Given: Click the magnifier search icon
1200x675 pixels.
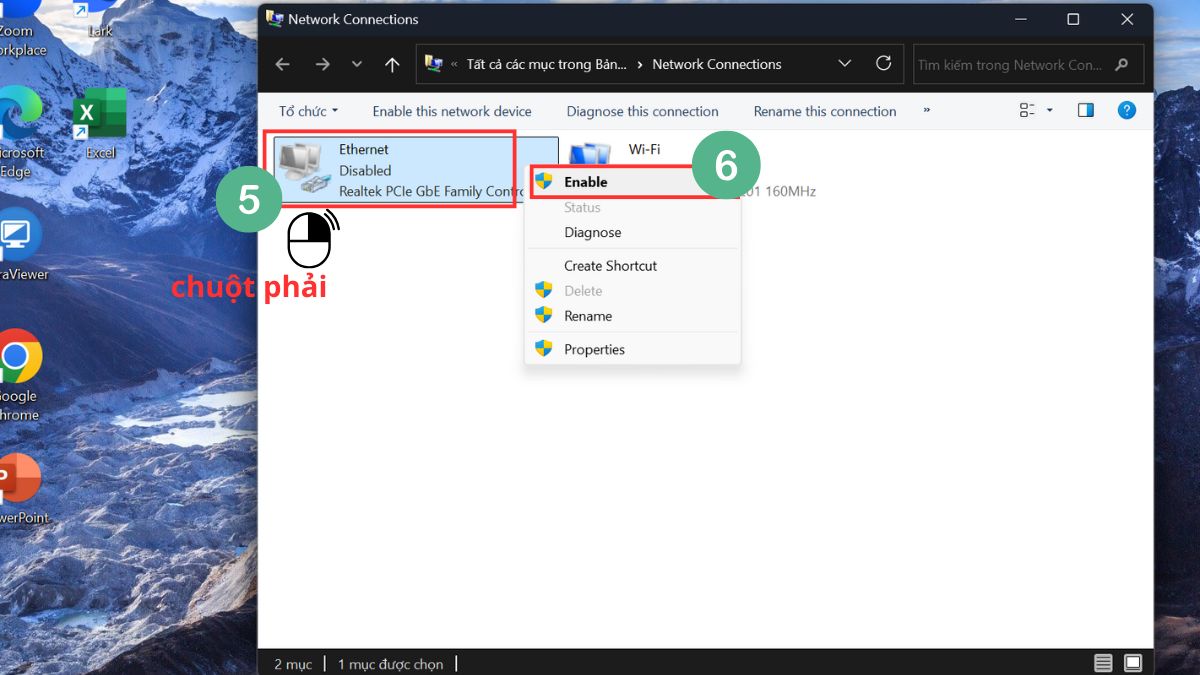Looking at the screenshot, I should coord(1122,65).
